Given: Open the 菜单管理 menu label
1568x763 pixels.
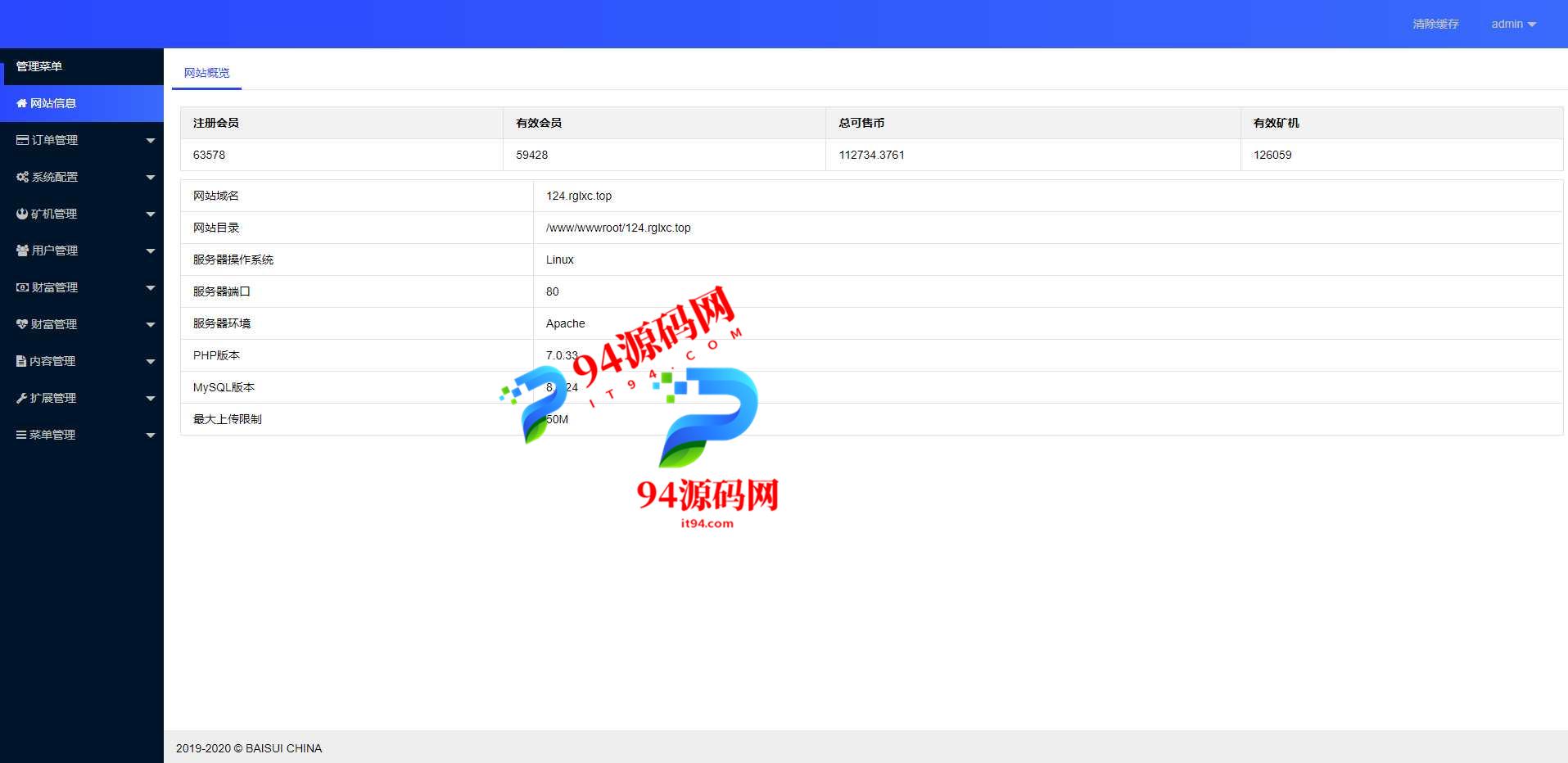Looking at the screenshot, I should [52, 435].
